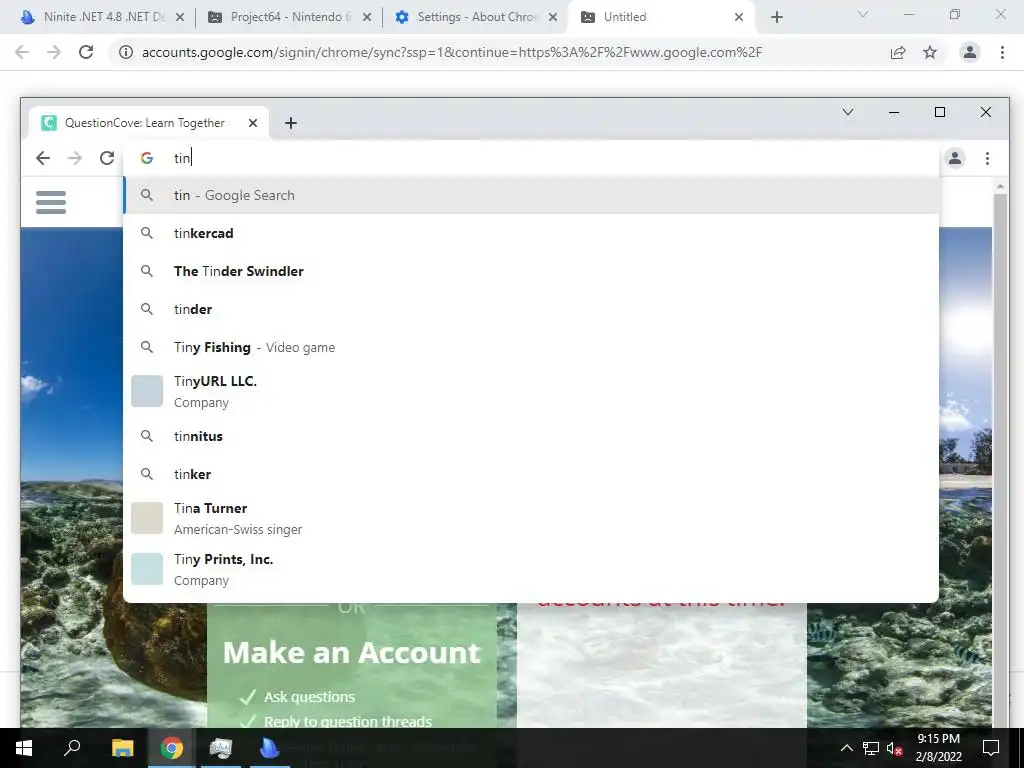The width and height of the screenshot is (1024, 768).
Task: Go back in the QuestionCove window
Action: tap(43, 158)
